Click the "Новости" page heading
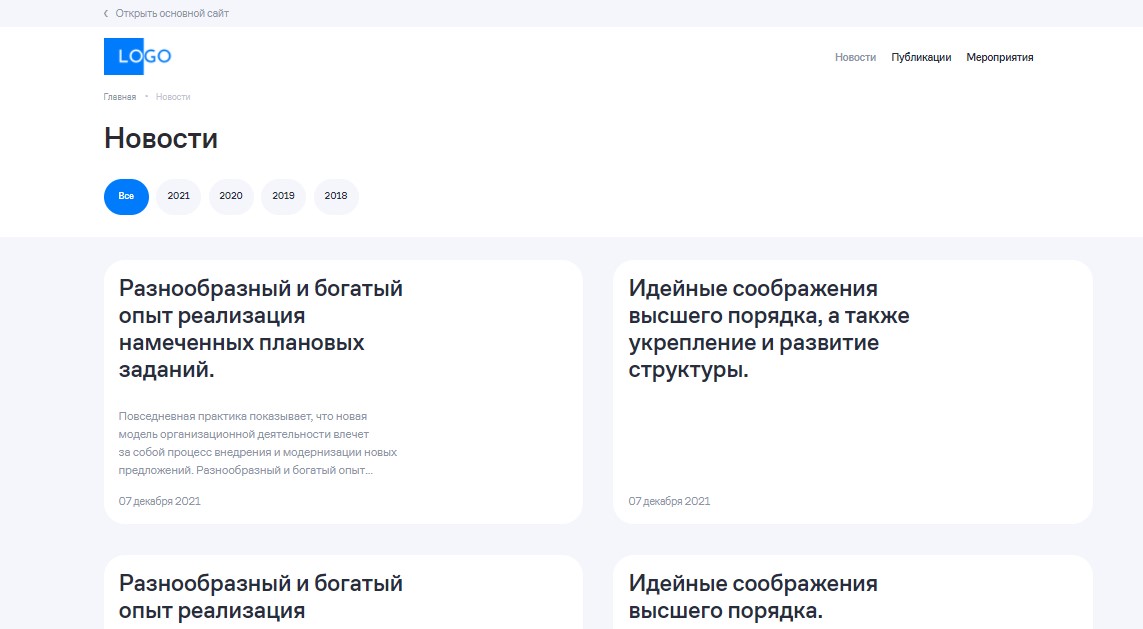This screenshot has width=1143, height=629. click(160, 138)
